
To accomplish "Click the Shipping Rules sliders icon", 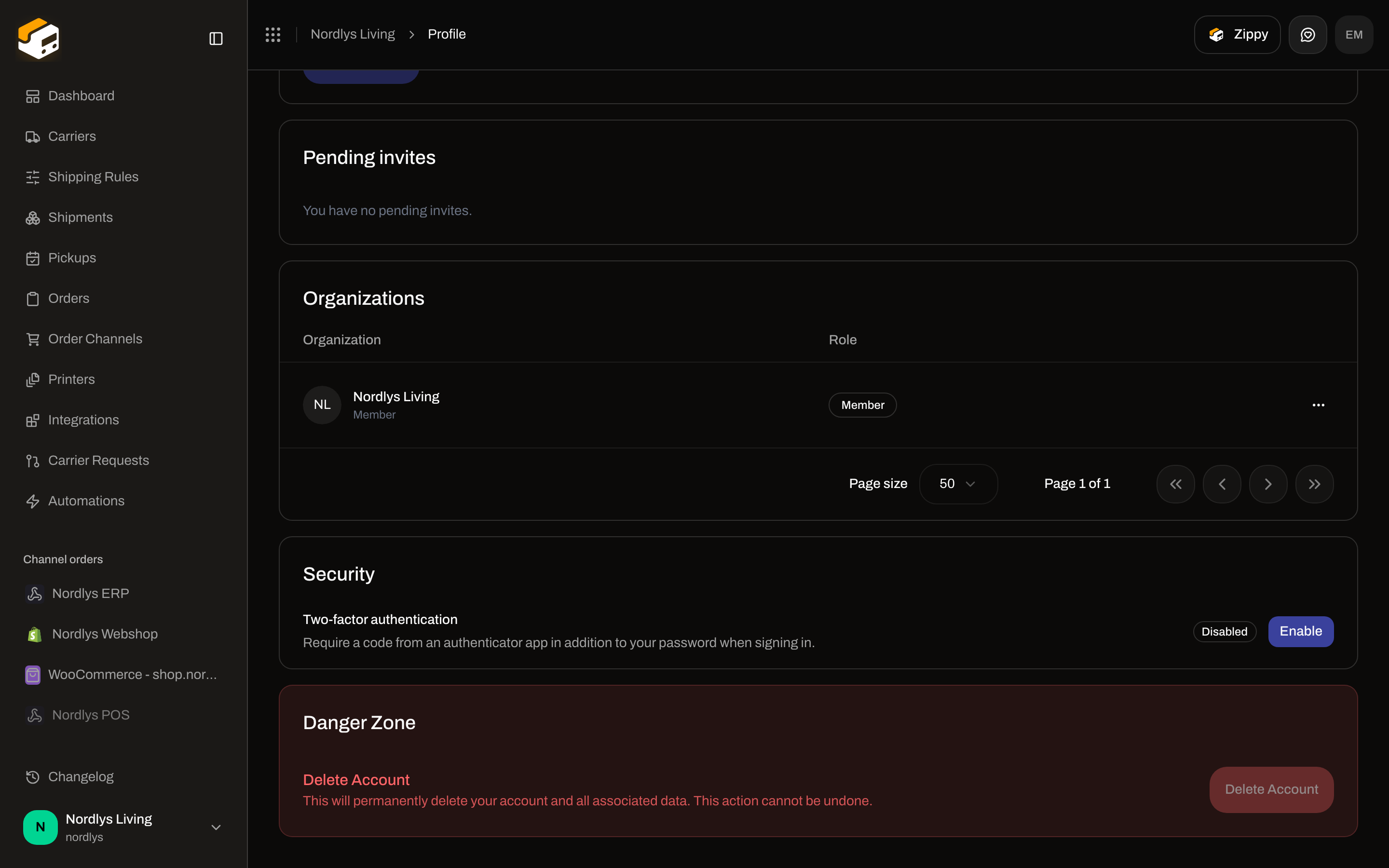I will [33, 177].
